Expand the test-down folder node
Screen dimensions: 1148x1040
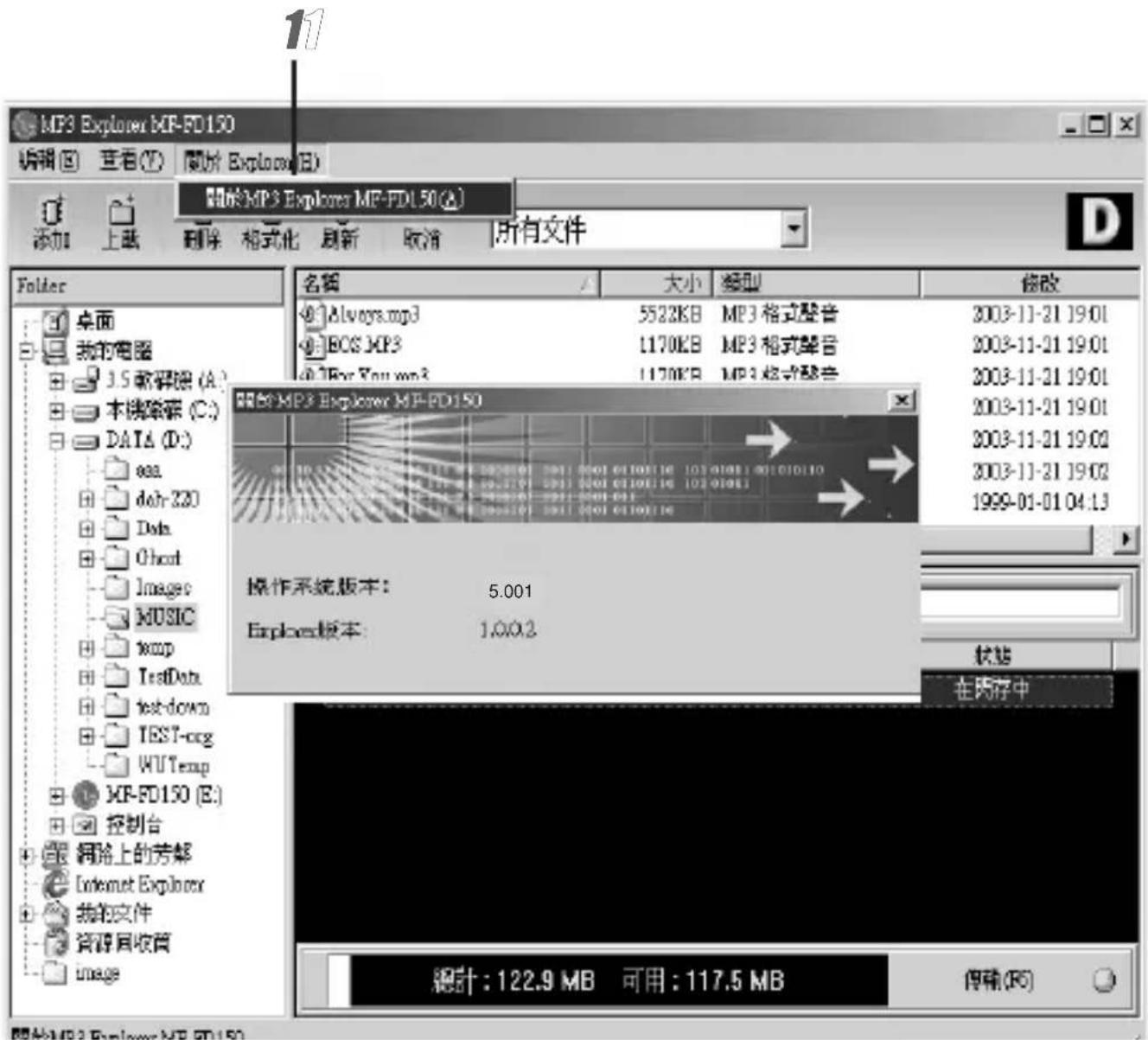pos(86,706)
